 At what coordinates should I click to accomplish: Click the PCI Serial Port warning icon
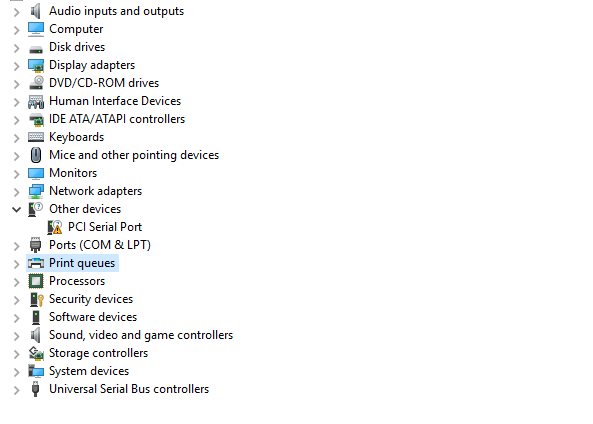(x=54, y=227)
